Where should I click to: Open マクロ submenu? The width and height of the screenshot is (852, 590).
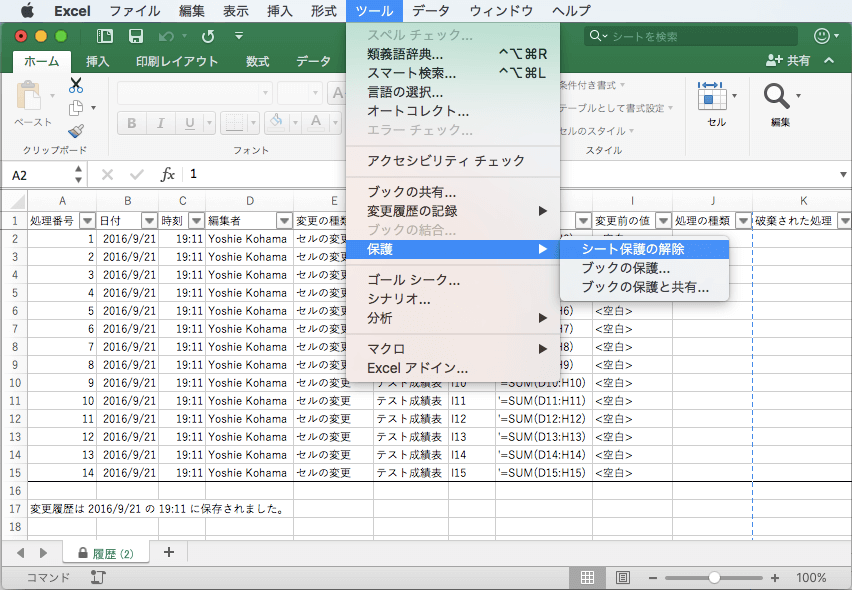coord(453,349)
